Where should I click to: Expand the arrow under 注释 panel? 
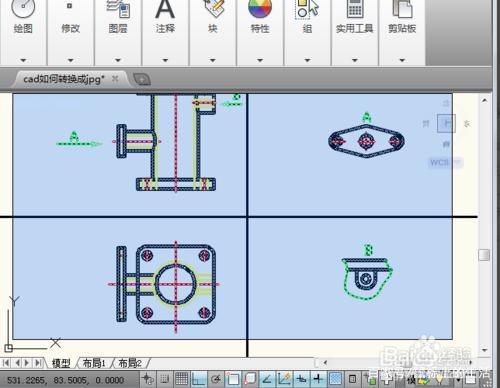point(165,60)
